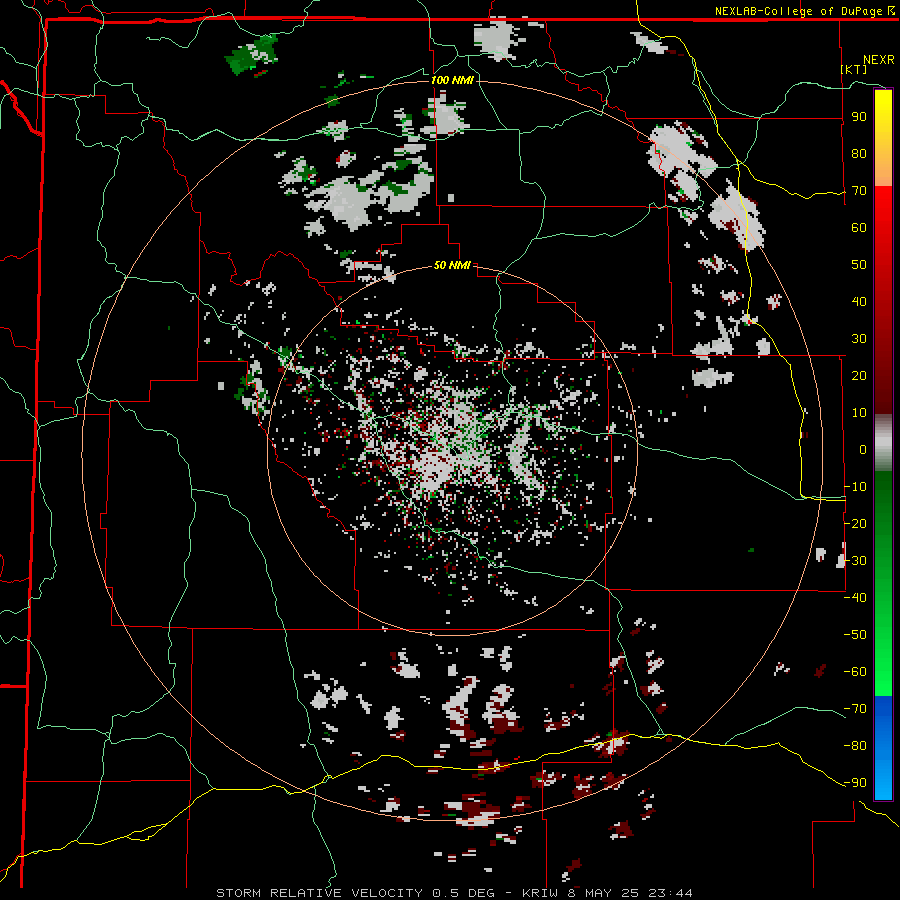Image resolution: width=900 pixels, height=900 pixels.
Task: Click the 23:44 timestamp in caption
Action: click(670, 893)
